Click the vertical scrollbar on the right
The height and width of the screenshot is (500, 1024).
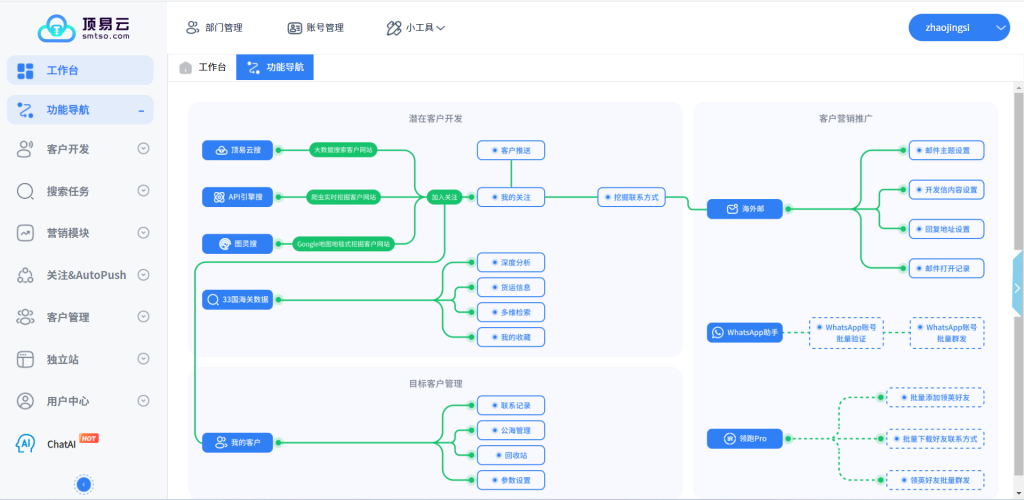pos(1018,290)
